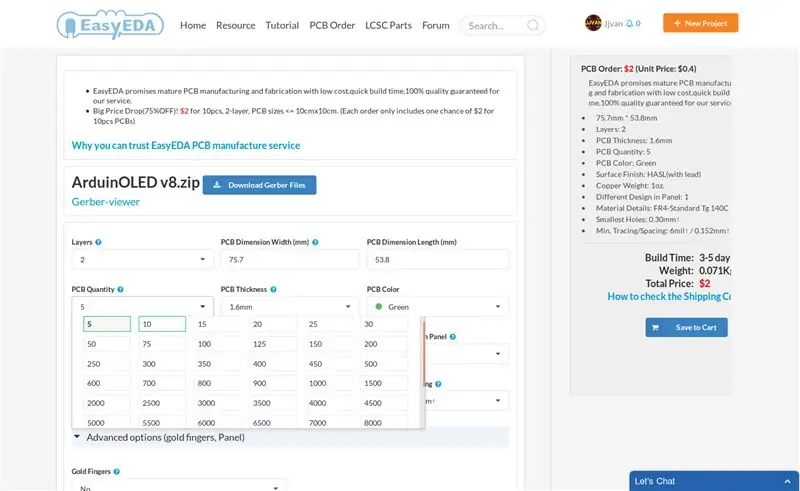Select quantity 1000 option
The image size is (800, 491).
pyautogui.click(x=328, y=383)
